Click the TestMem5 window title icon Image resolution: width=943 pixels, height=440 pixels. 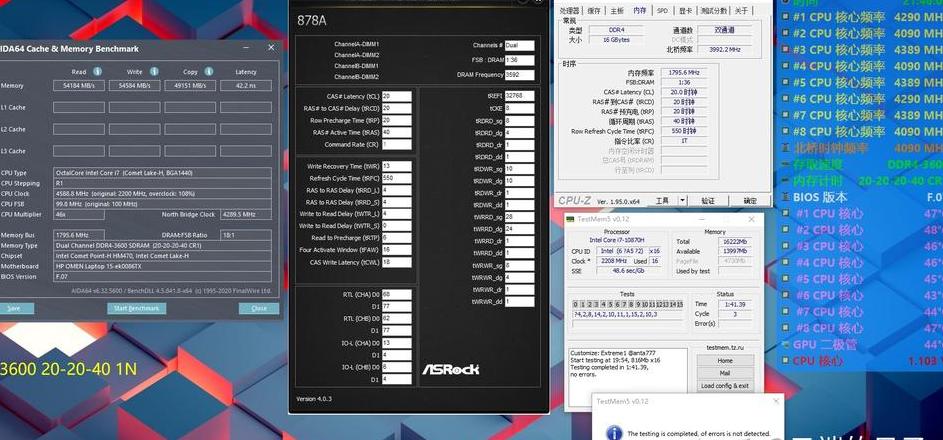pos(570,219)
